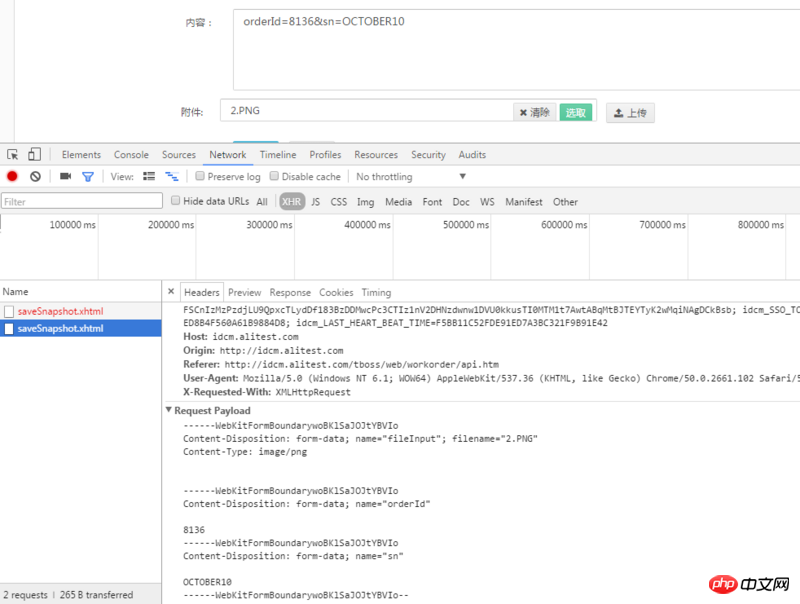Image resolution: width=800 pixels, height=604 pixels.
Task: Toggle the overview waterfall view icon
Action: point(171,177)
